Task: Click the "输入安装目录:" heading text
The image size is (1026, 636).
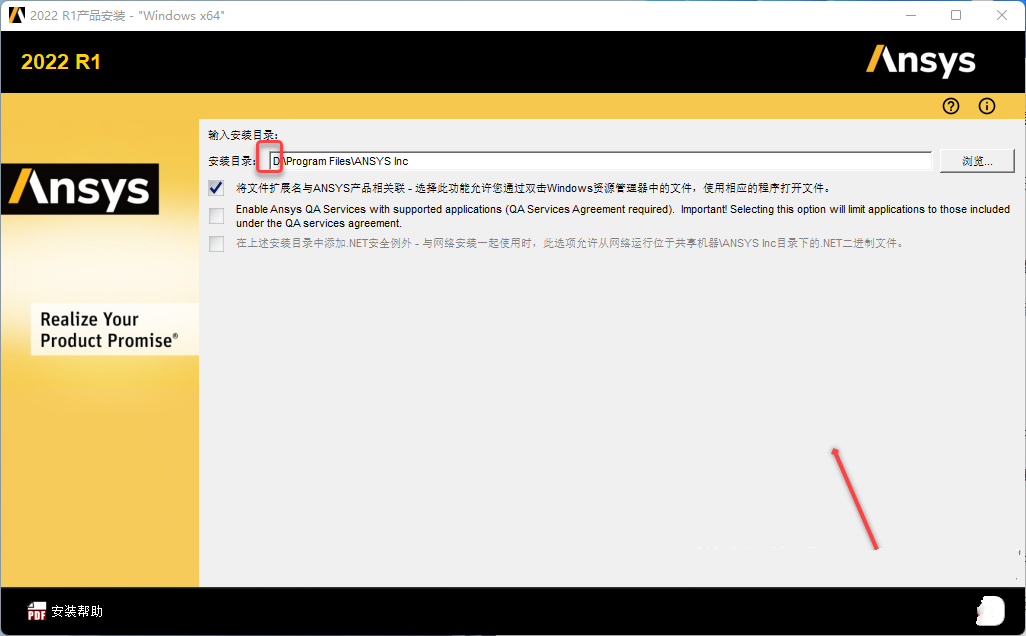Action: pos(243,135)
